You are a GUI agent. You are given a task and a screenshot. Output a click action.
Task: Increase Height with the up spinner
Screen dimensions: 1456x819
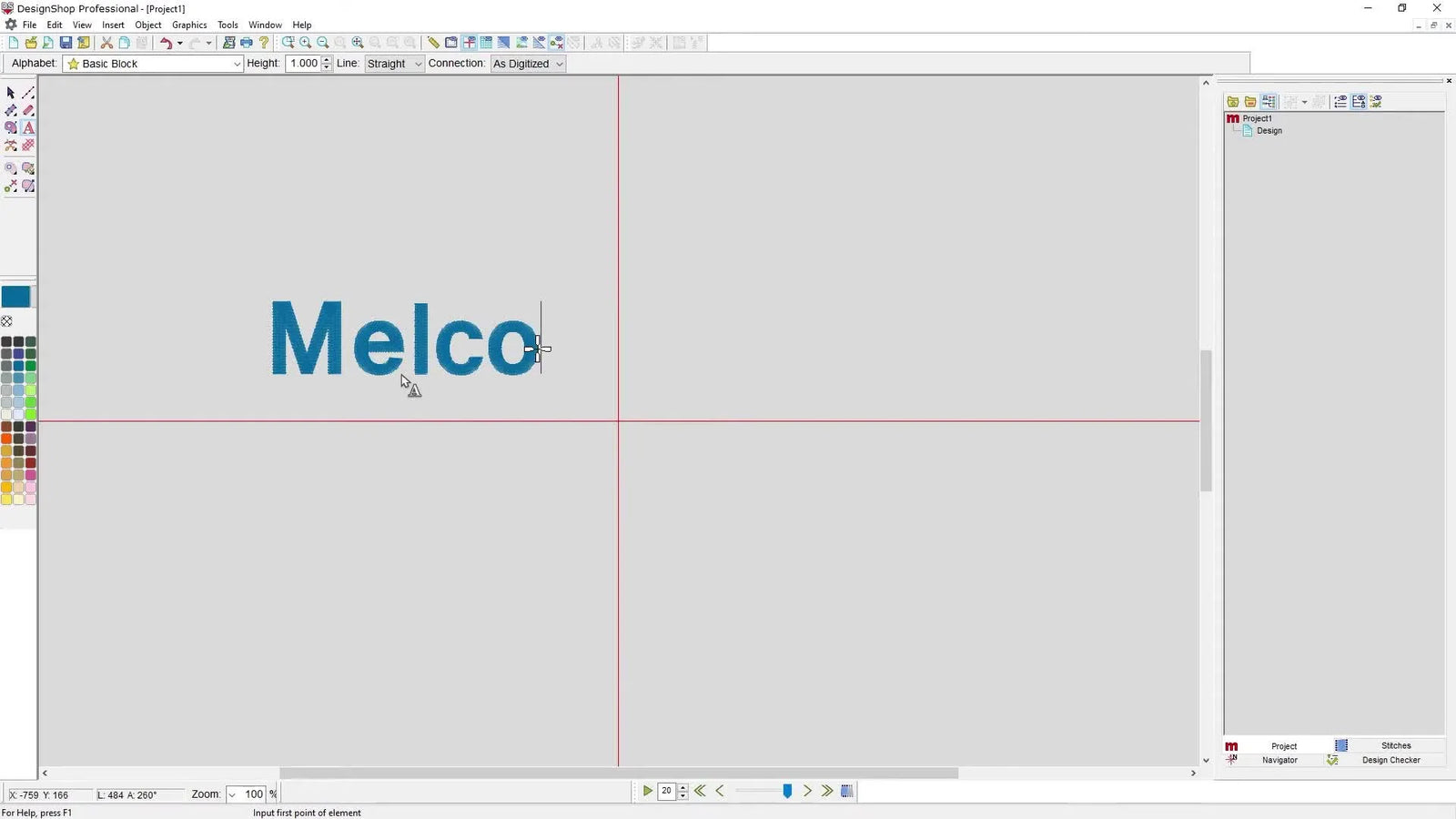click(327, 60)
